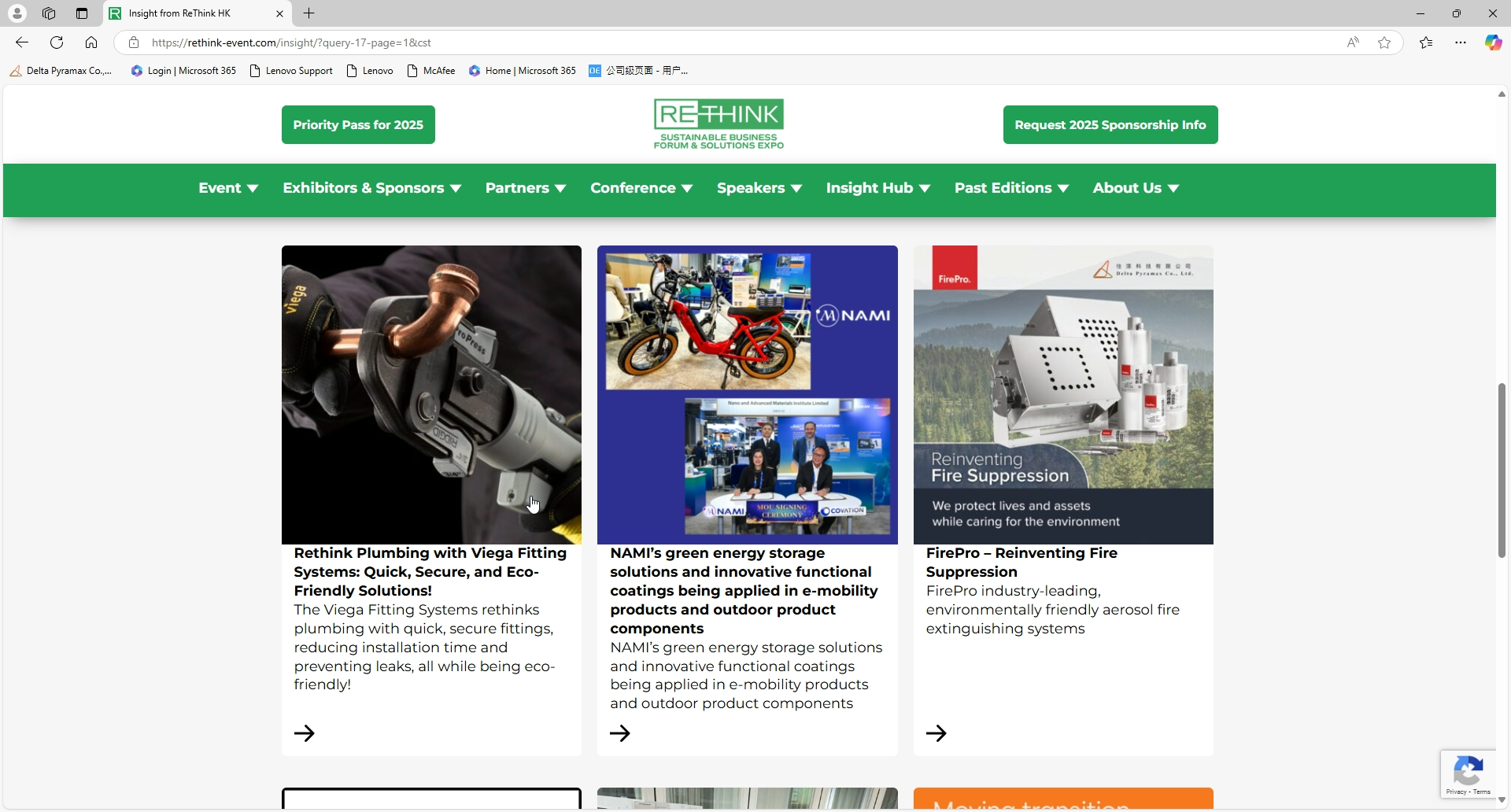The width and height of the screenshot is (1511, 812).
Task: Open Home | Microsoft 365 bookmark
Action: (523, 71)
